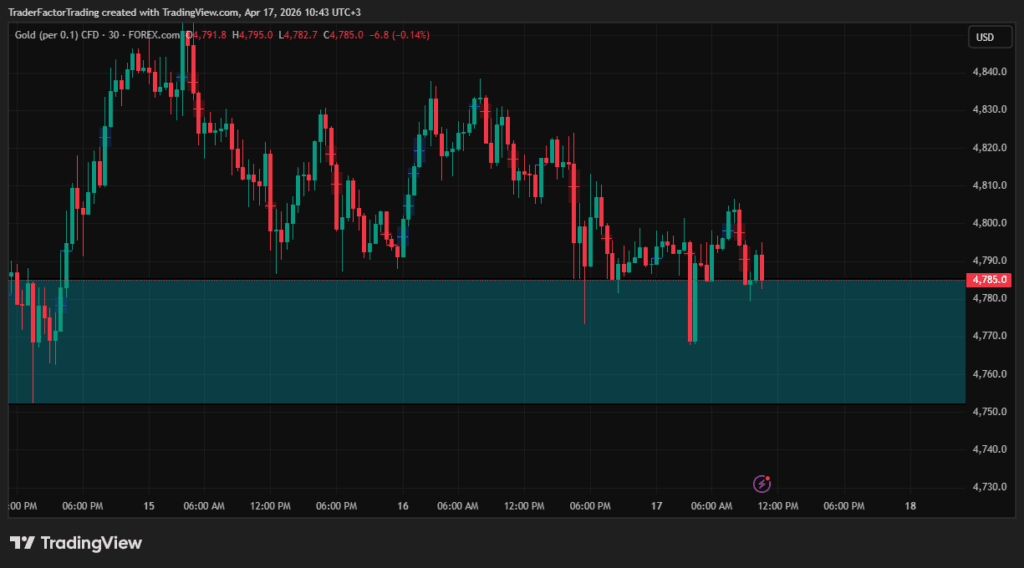The image size is (1024, 568).
Task: Click the 4,790.0 price axis label
Action: pos(989,260)
